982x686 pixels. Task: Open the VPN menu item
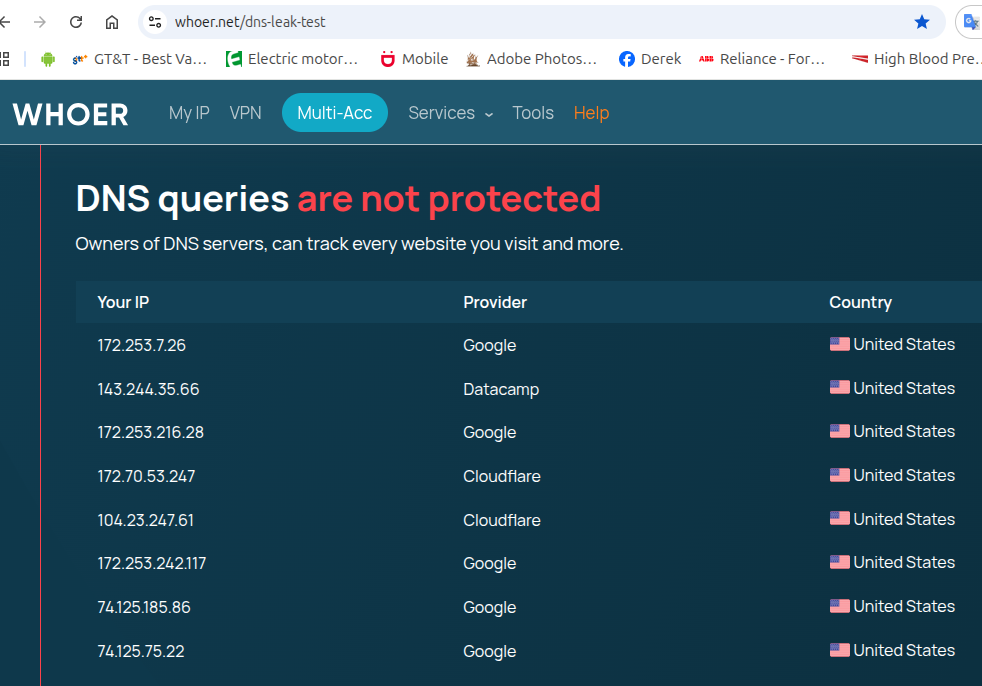[x=245, y=113]
